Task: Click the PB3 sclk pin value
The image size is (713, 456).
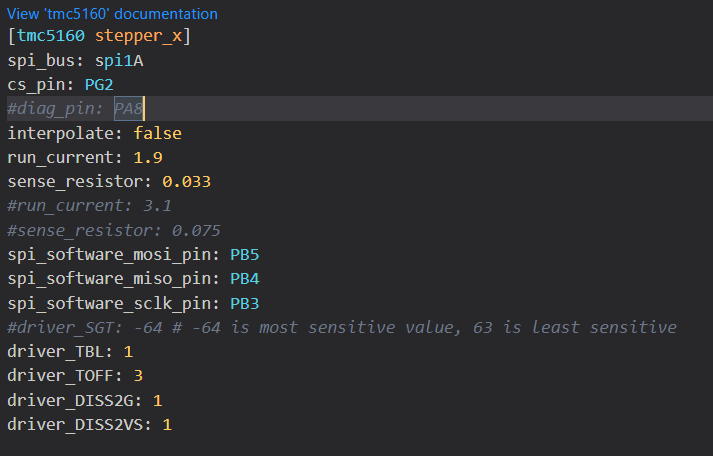Action: tap(245, 303)
